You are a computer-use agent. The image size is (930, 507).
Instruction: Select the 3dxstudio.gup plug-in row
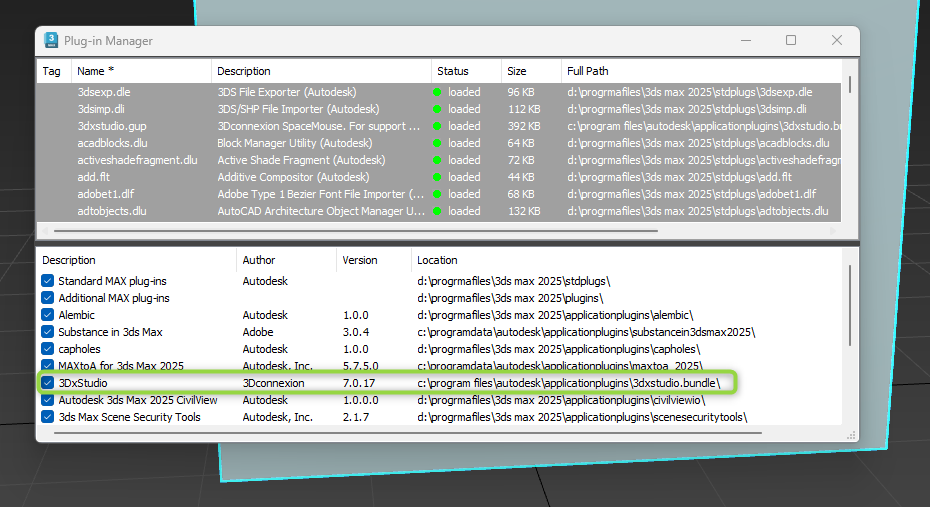439,126
